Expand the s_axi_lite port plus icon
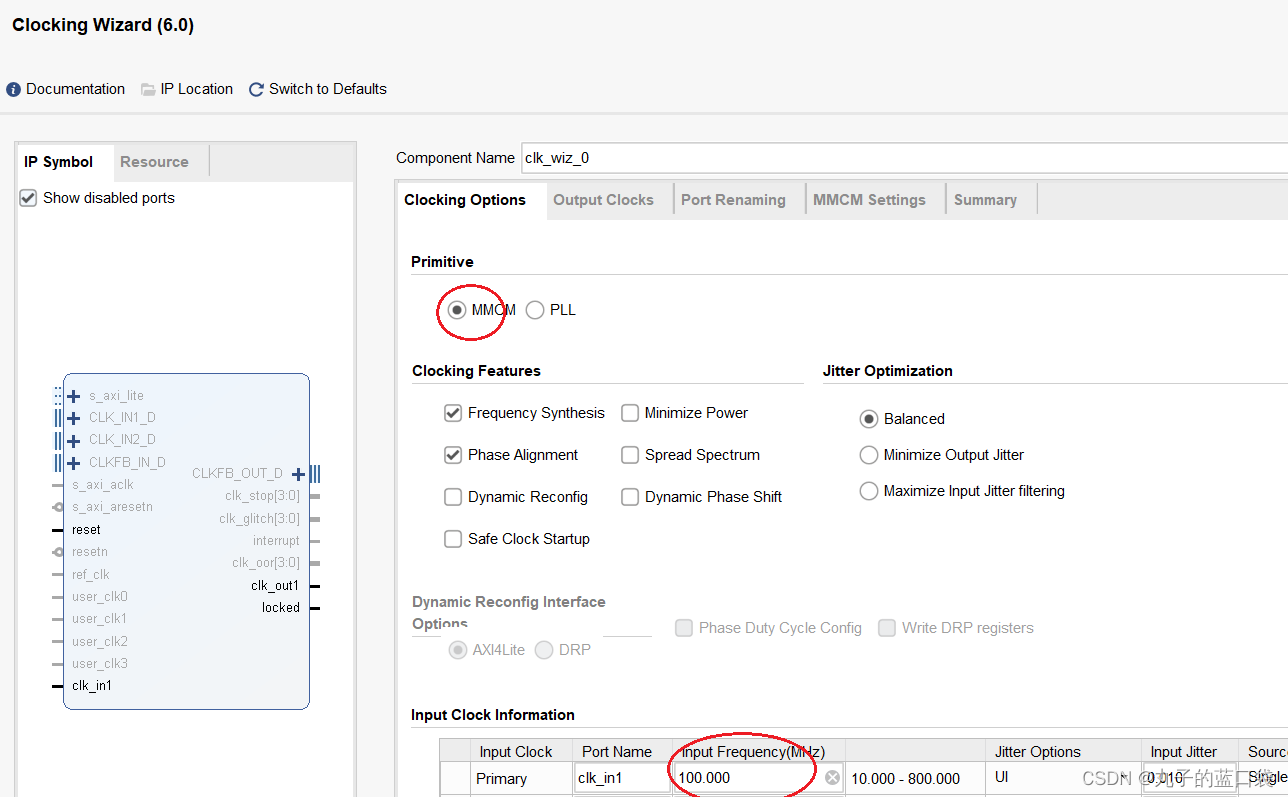 (73, 396)
